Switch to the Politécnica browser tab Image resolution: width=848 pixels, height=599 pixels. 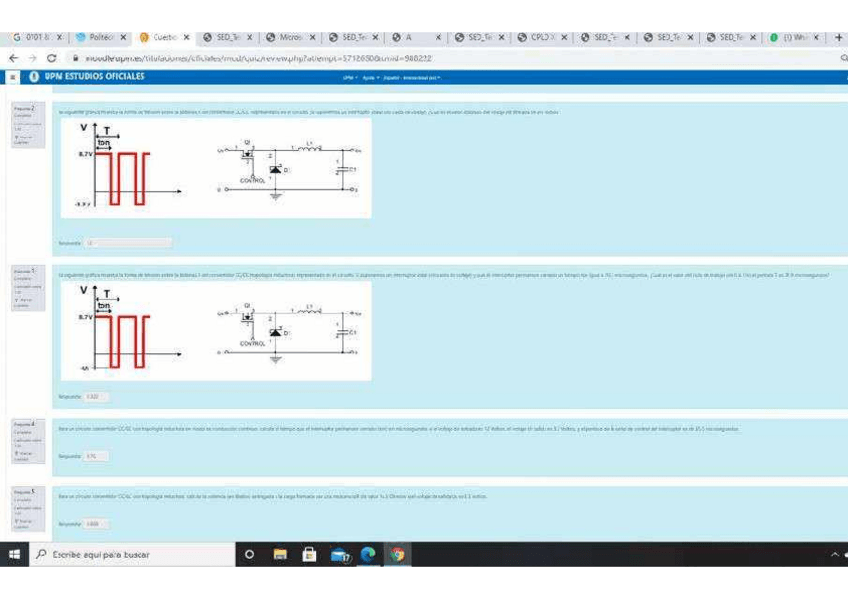coord(98,38)
